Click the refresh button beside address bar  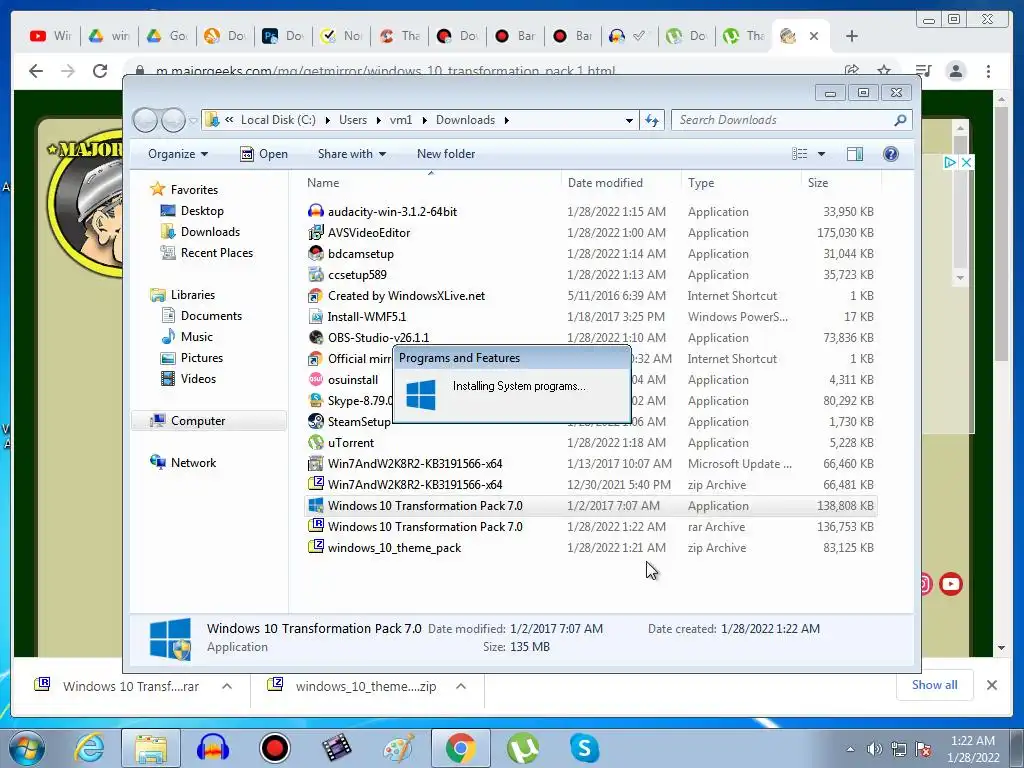click(x=651, y=120)
